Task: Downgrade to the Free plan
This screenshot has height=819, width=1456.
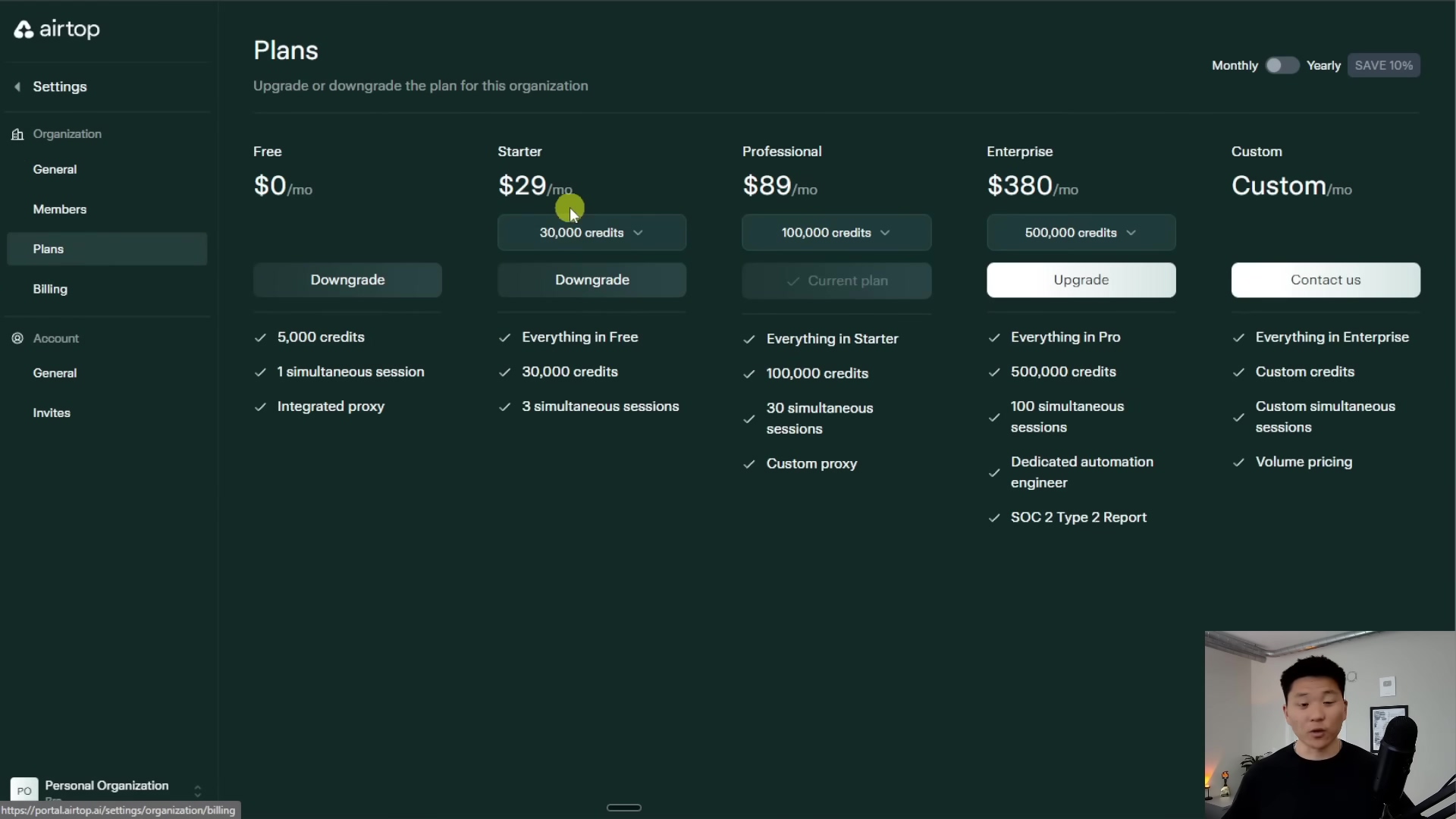Action: [x=347, y=280]
